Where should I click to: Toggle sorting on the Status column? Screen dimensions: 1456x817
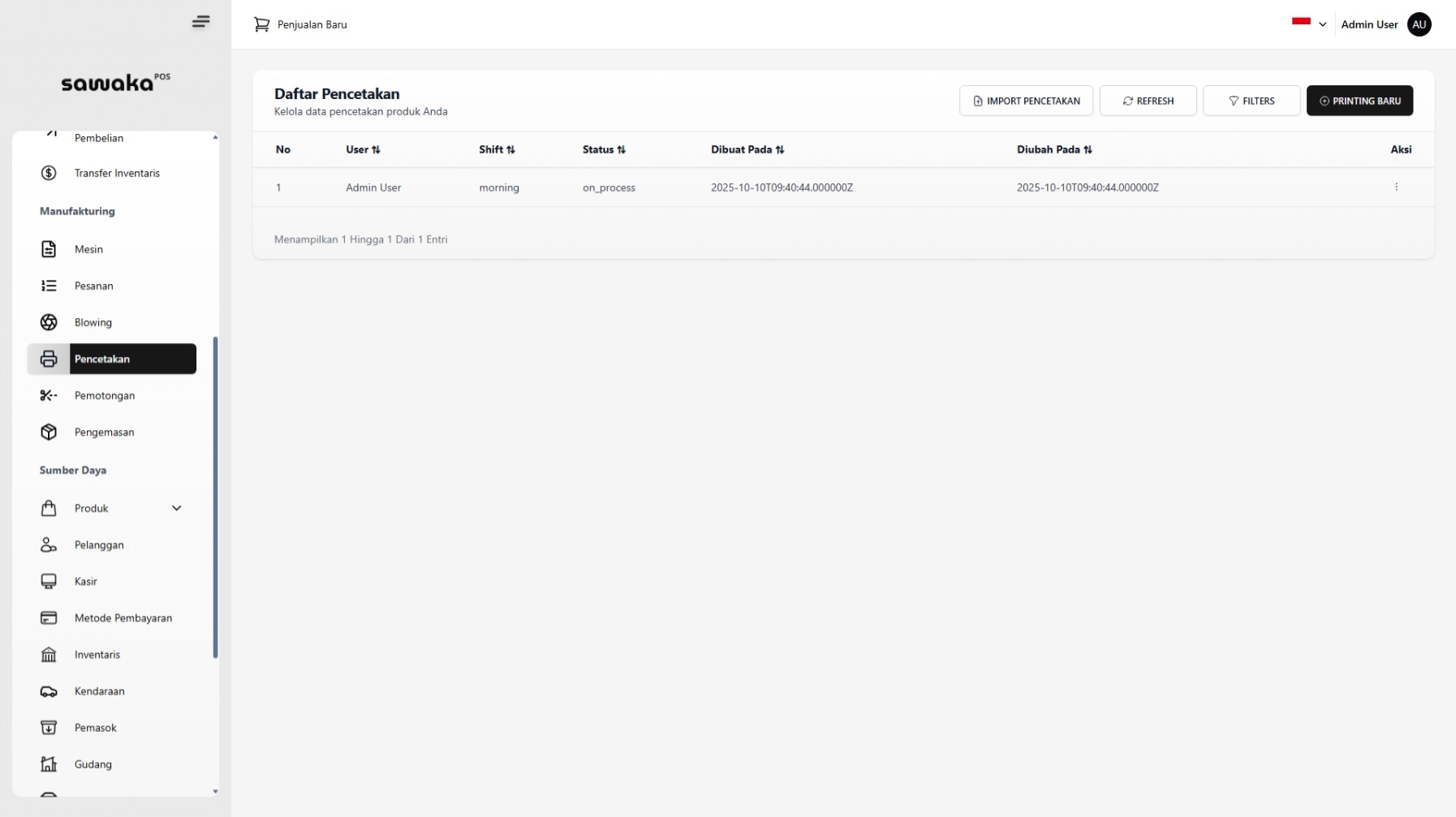pyautogui.click(x=621, y=149)
